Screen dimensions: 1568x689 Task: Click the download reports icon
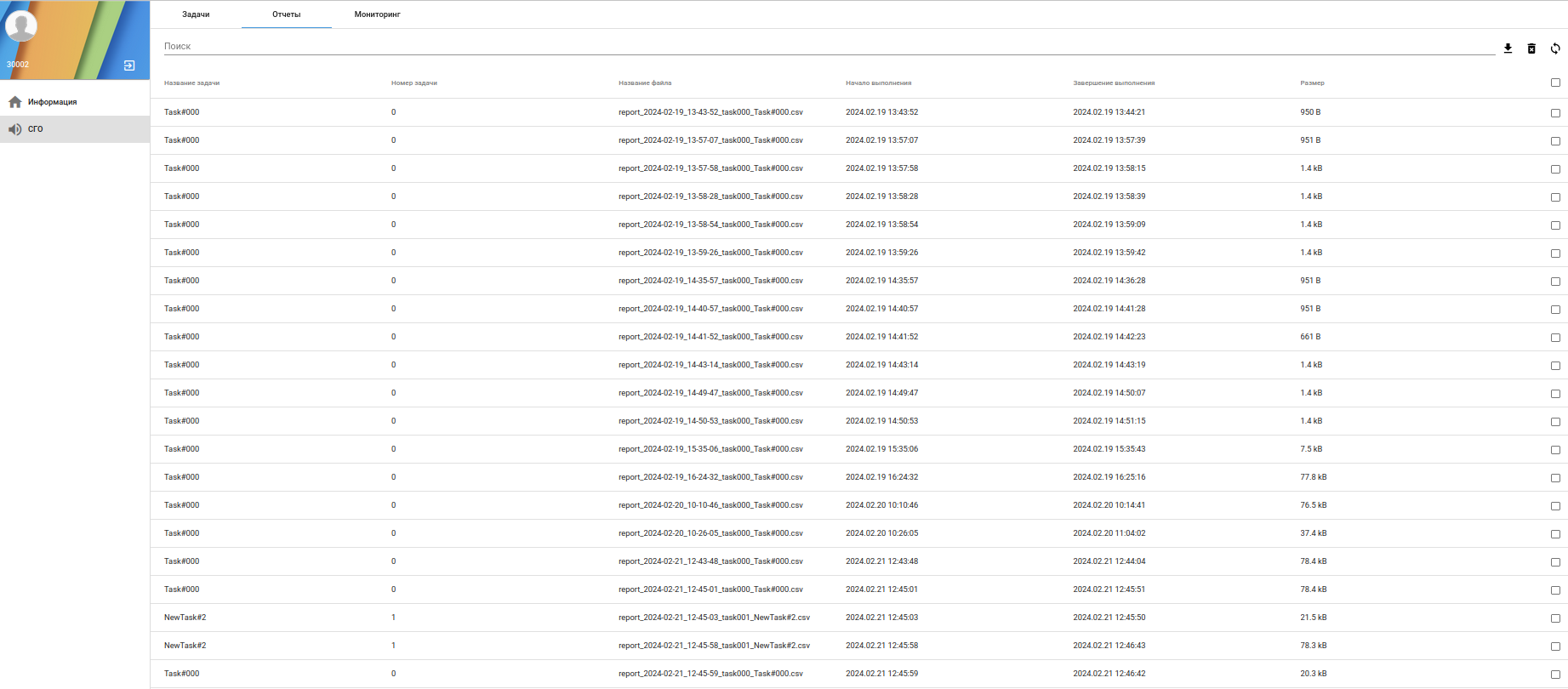click(x=1508, y=48)
